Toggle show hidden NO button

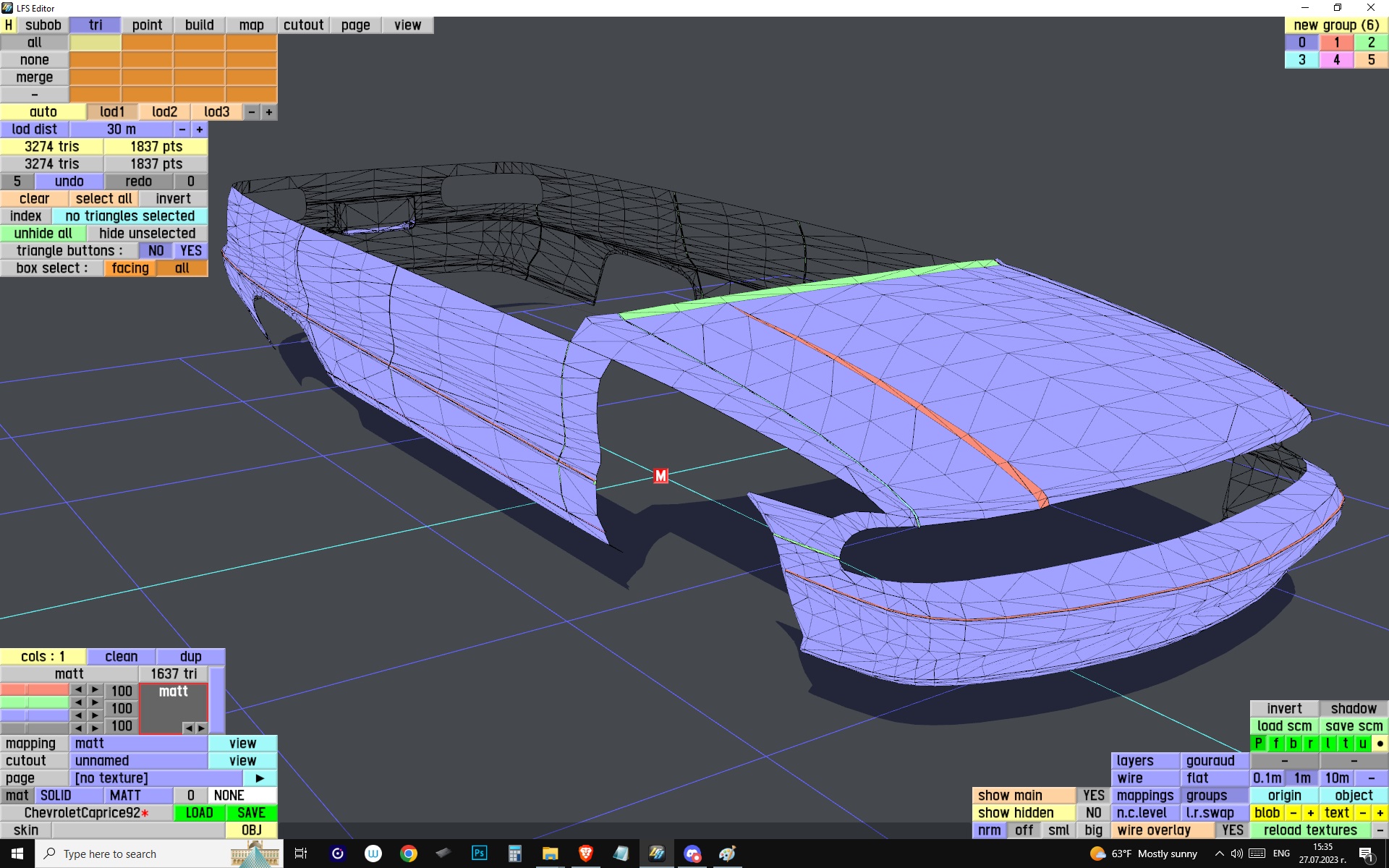pos(1093,813)
